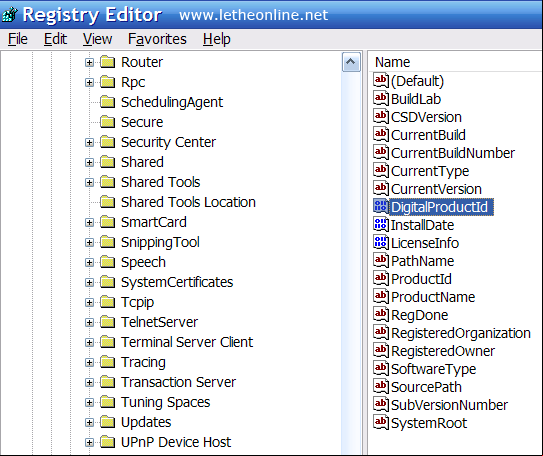Screen dimensions: 543x456
Task: Open the File menu
Action: click(18, 39)
